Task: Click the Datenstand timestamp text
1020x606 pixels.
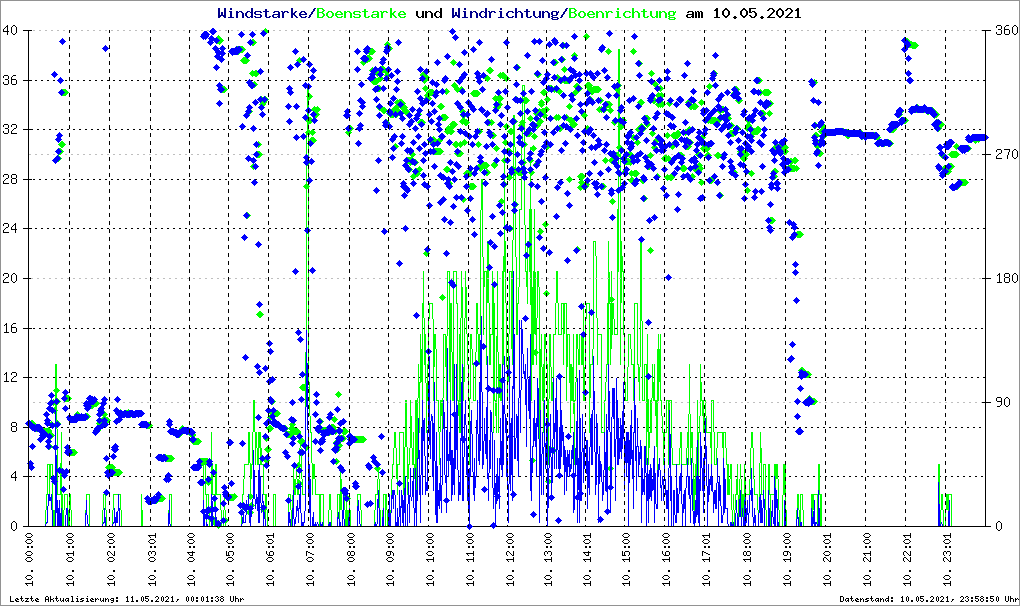Action: click(927, 599)
